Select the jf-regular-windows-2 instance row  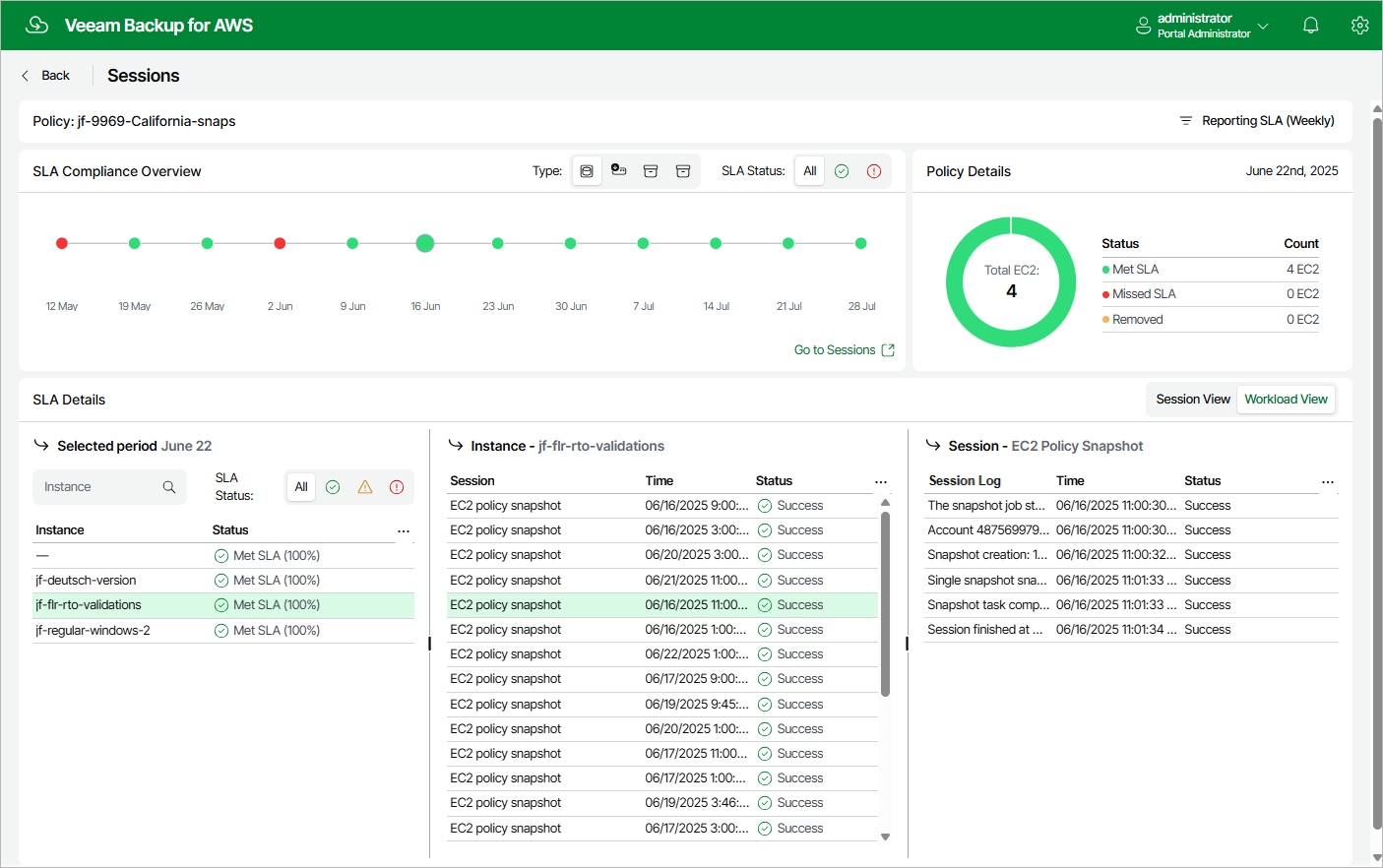223,631
